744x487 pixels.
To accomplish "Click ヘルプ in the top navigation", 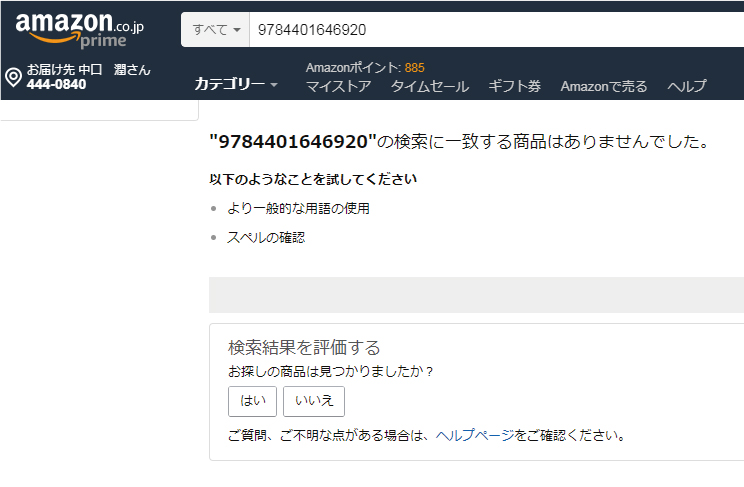I will pos(687,86).
